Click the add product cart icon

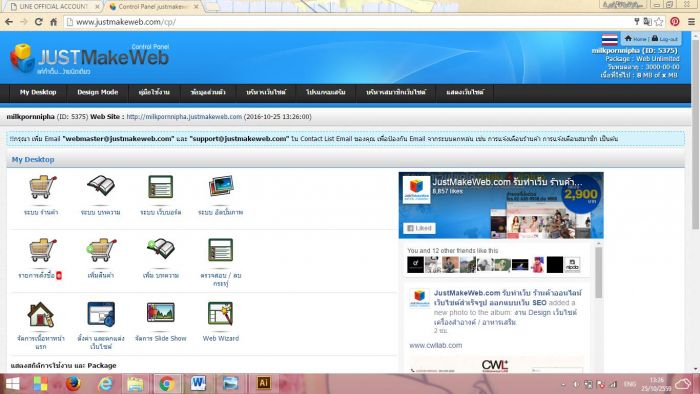pos(101,250)
